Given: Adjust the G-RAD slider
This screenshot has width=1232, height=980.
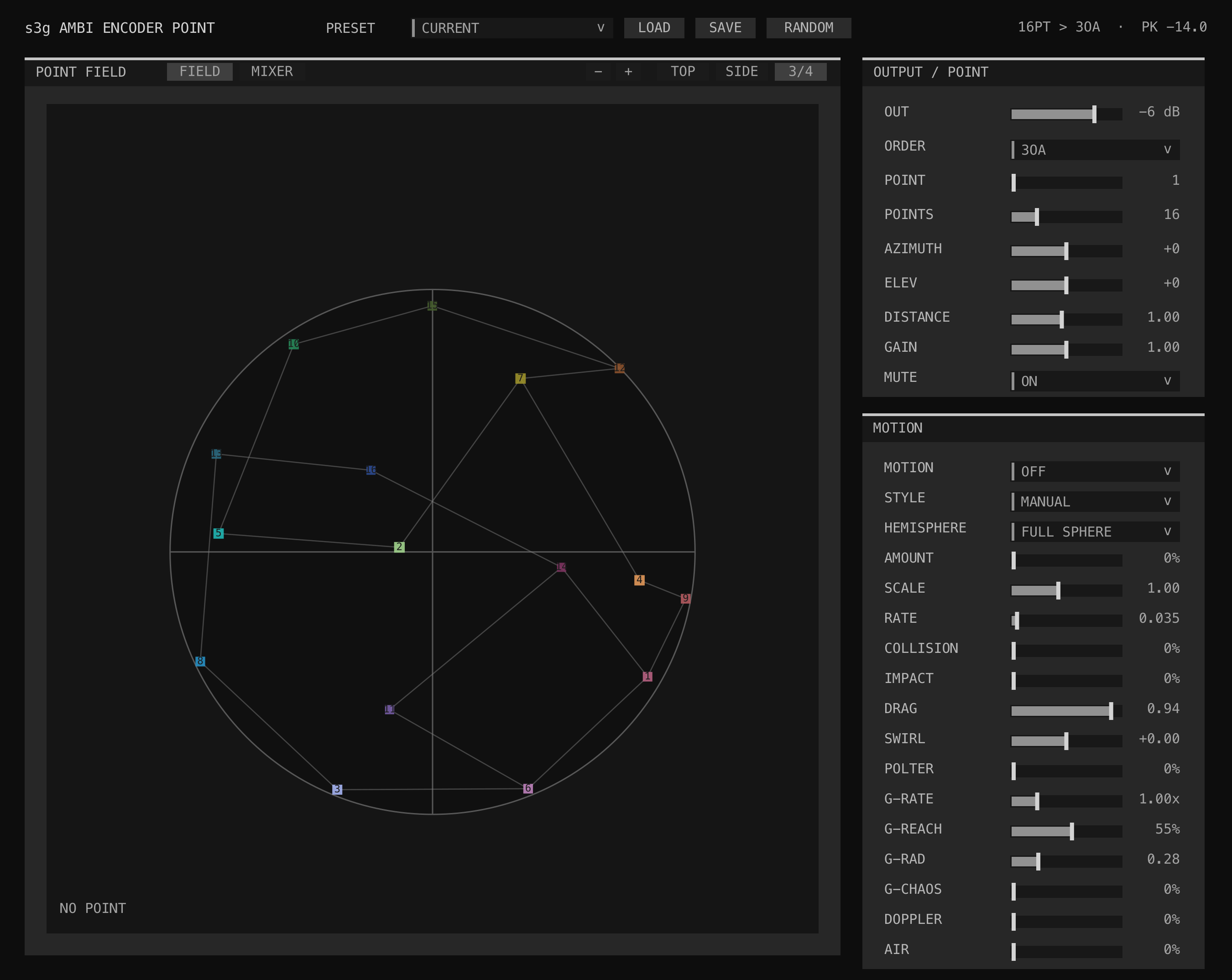Looking at the screenshot, I should (1066, 862).
